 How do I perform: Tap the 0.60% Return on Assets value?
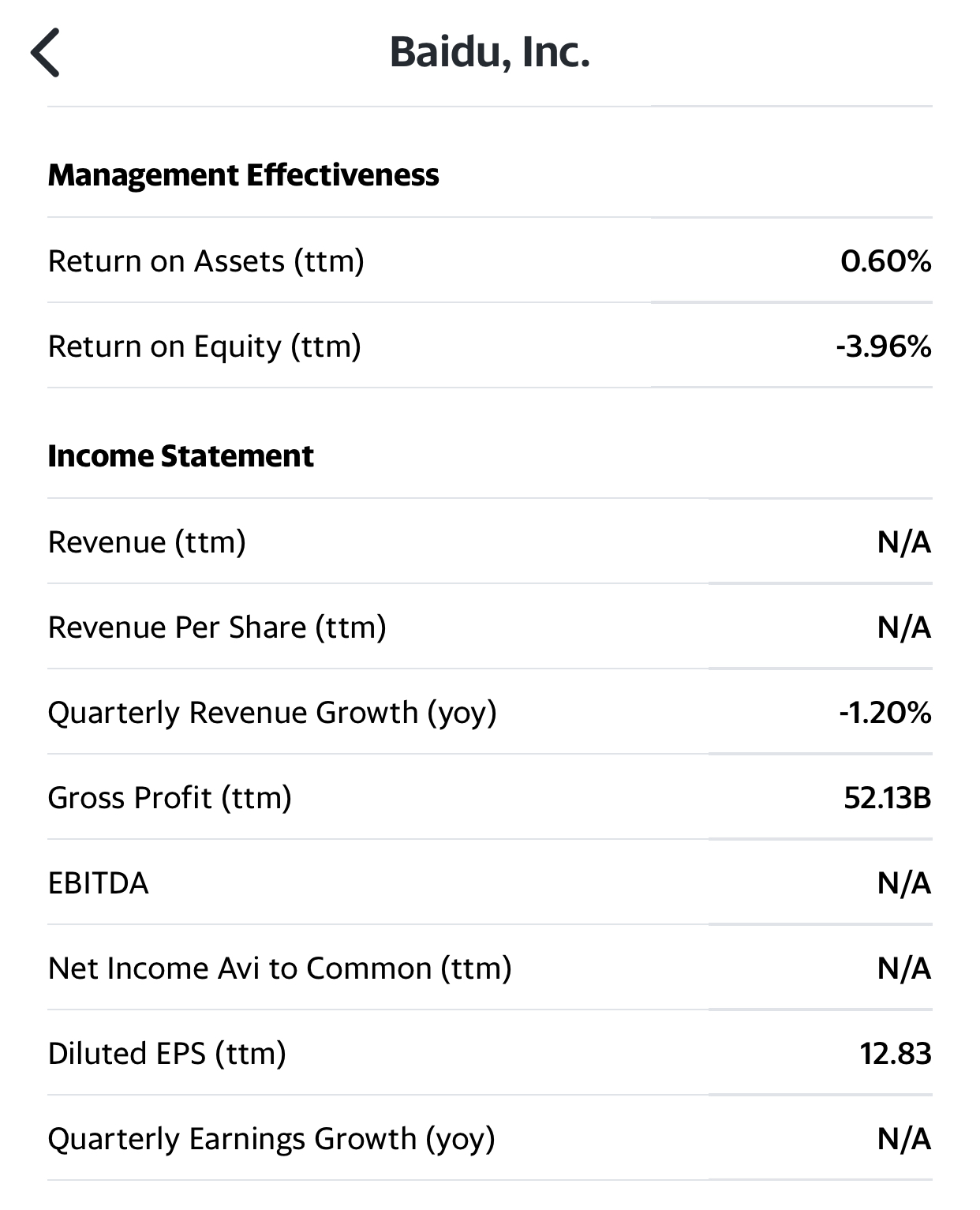pyautogui.click(x=885, y=261)
